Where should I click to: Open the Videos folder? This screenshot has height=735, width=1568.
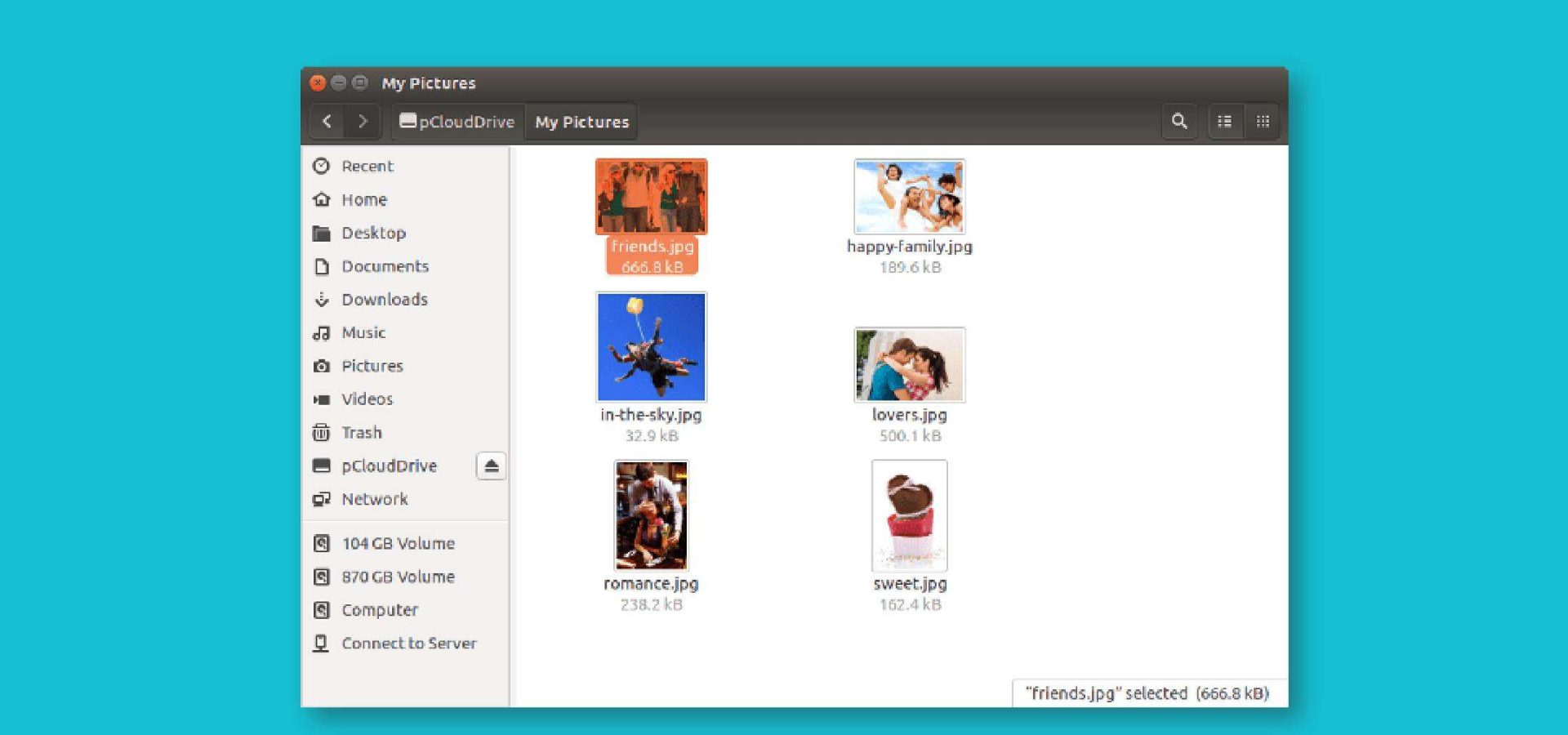366,399
